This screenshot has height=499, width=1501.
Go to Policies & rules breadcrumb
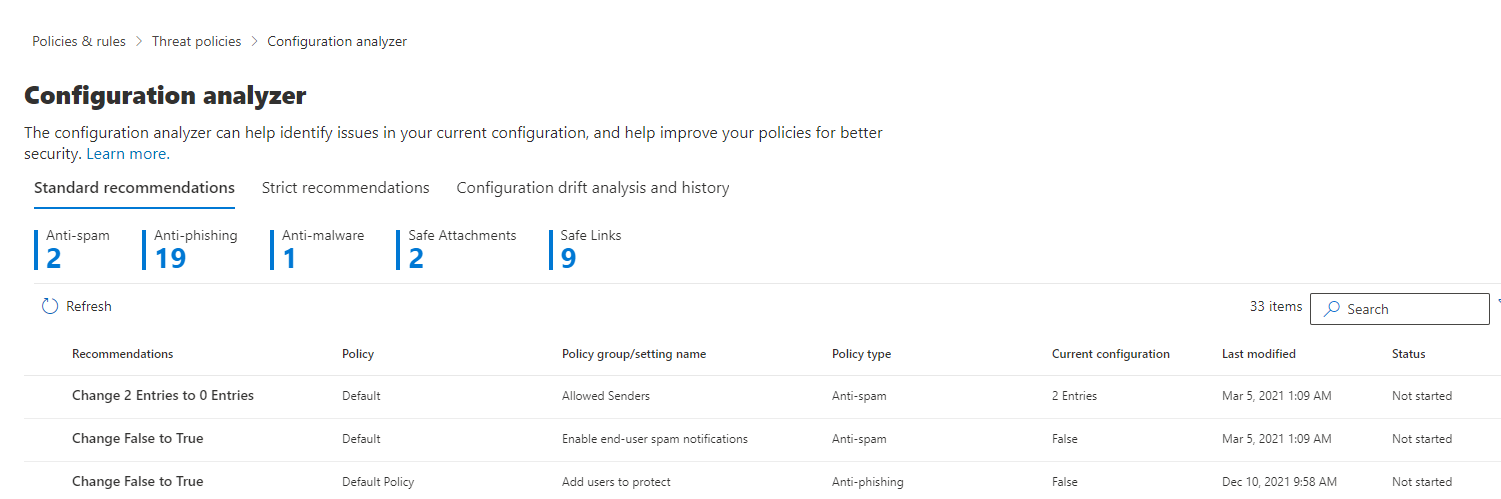coord(79,41)
